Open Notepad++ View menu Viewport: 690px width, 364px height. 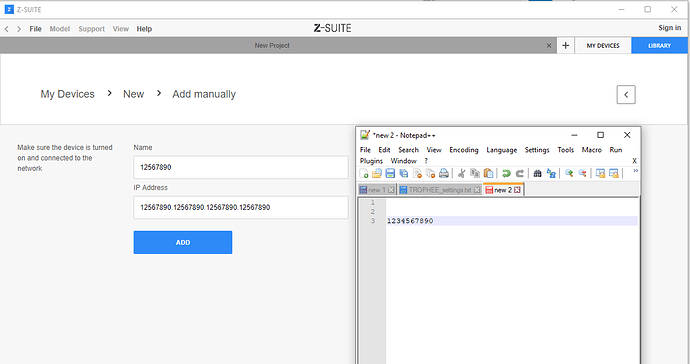point(434,150)
